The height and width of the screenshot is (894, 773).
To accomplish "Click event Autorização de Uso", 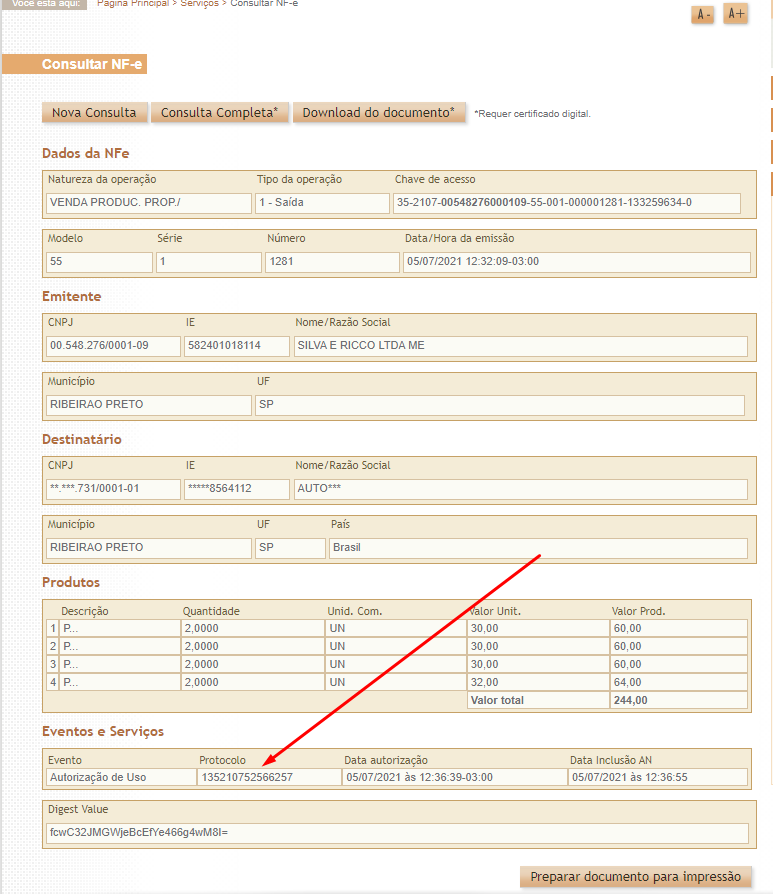I will (121, 778).
